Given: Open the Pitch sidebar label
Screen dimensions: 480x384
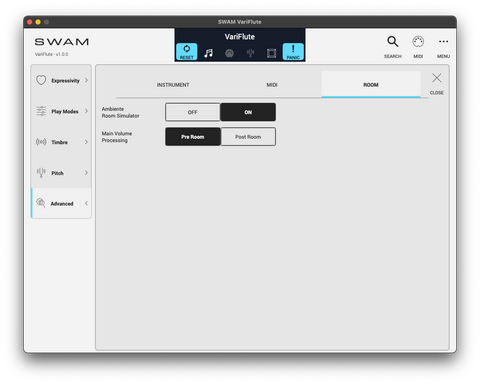Looking at the screenshot, I should 57,173.
